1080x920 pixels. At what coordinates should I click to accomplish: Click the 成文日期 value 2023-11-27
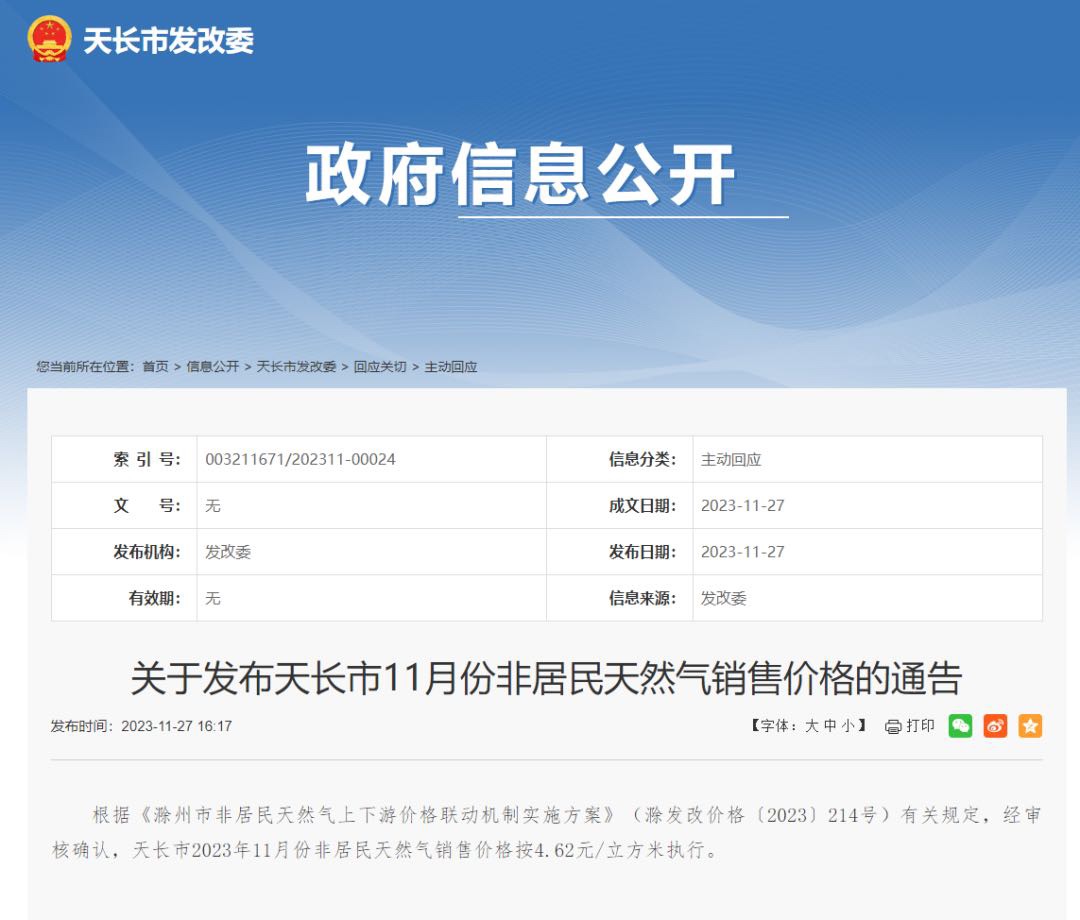(x=742, y=505)
